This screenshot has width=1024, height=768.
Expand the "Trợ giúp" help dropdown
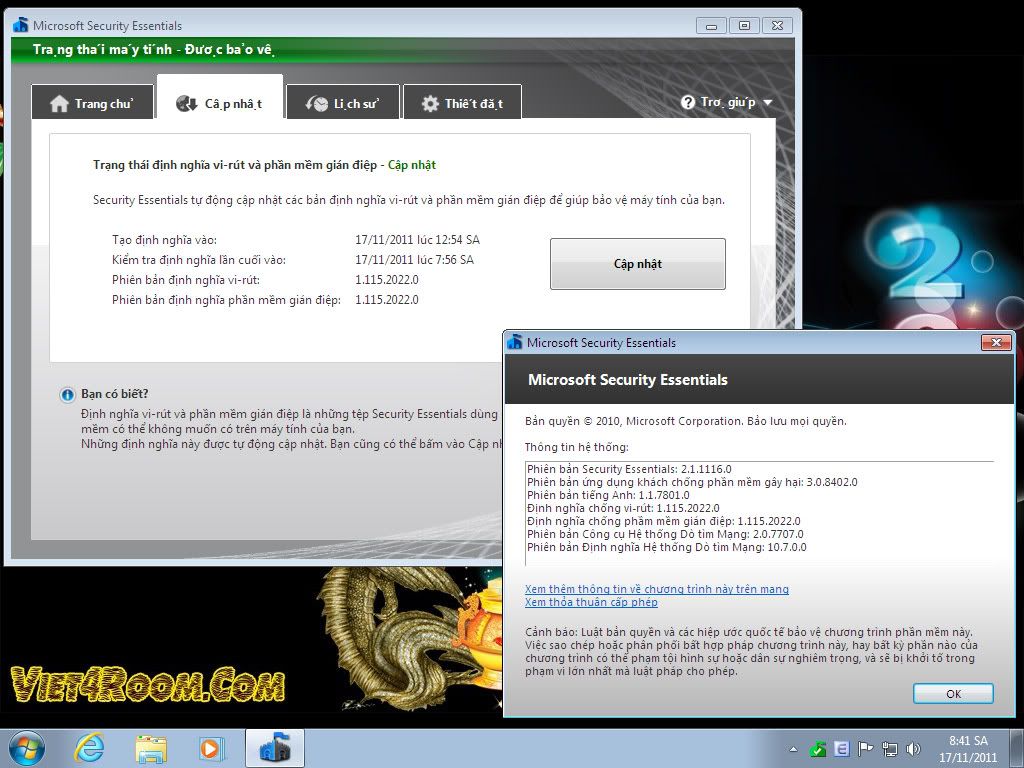[x=726, y=102]
